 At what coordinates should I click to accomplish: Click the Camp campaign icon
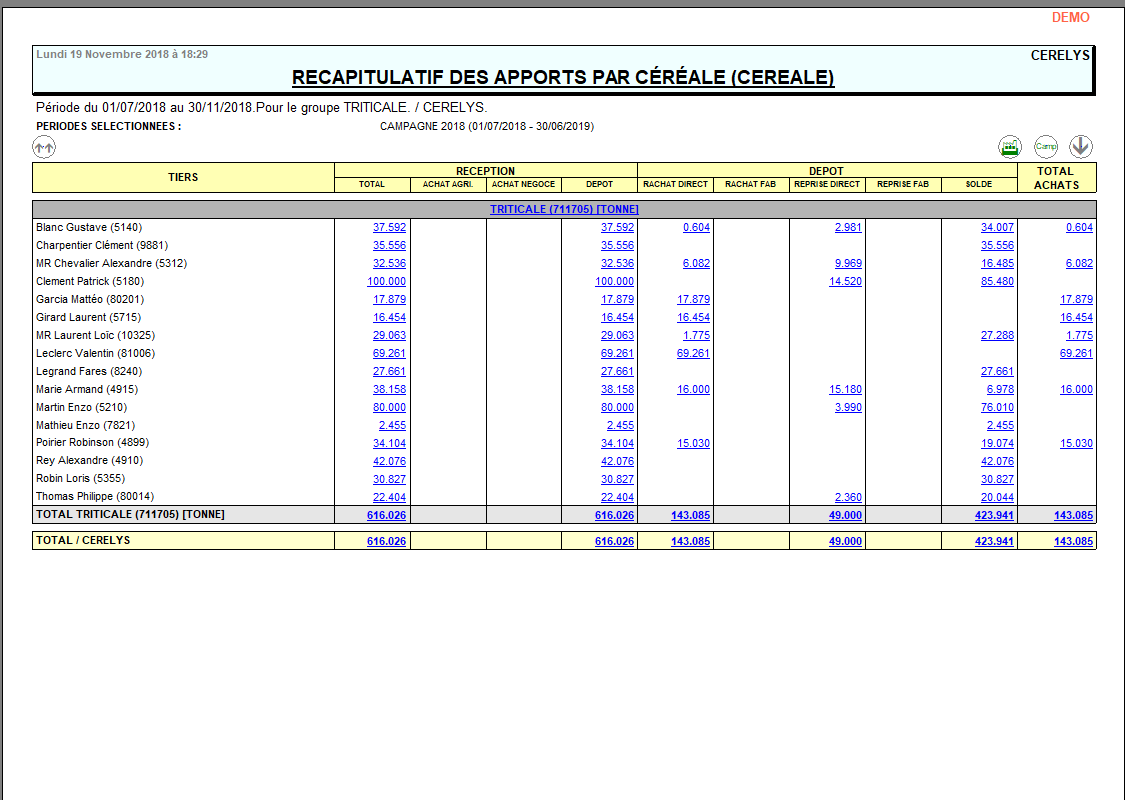point(1045,147)
